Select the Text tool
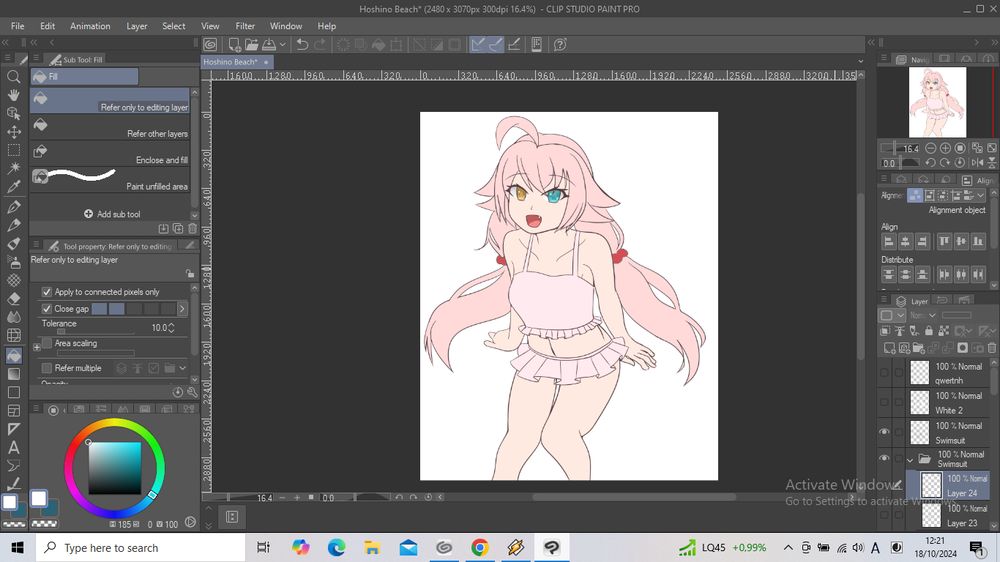The height and width of the screenshot is (562, 1000). 14,447
